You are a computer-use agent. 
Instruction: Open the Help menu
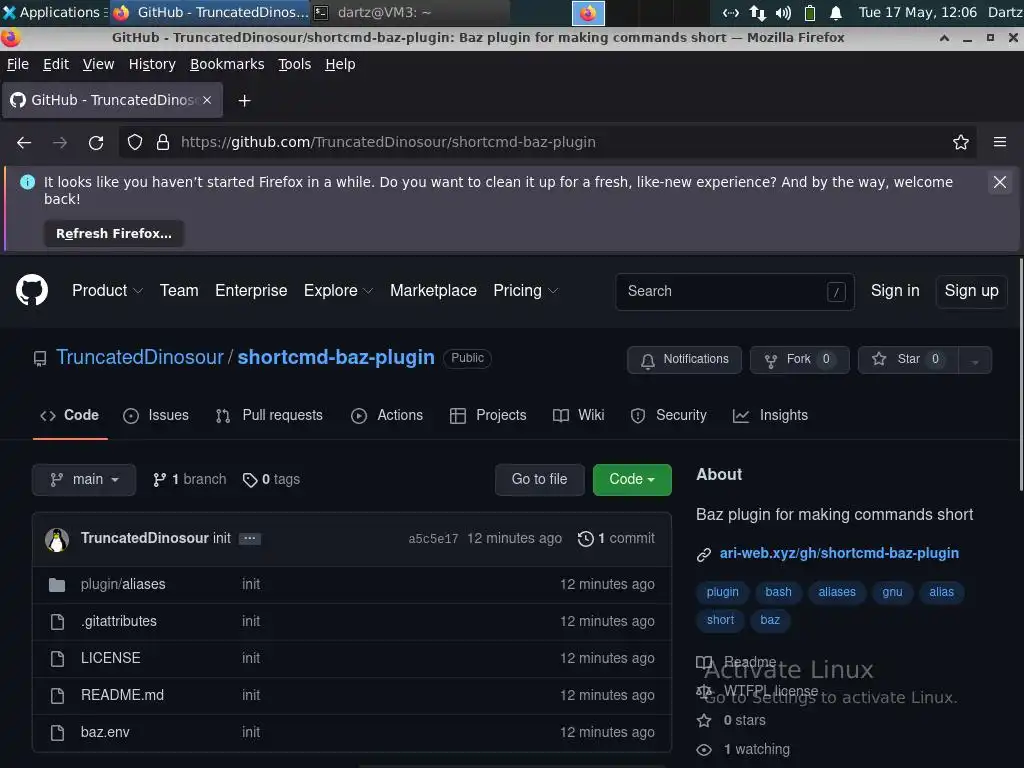pos(340,64)
